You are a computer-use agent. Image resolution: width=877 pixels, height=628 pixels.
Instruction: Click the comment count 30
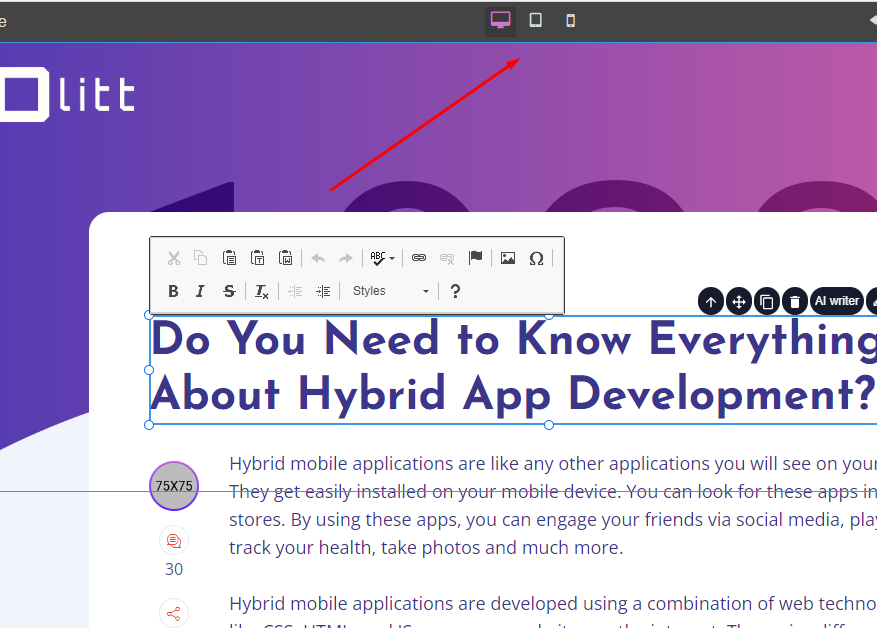click(174, 569)
